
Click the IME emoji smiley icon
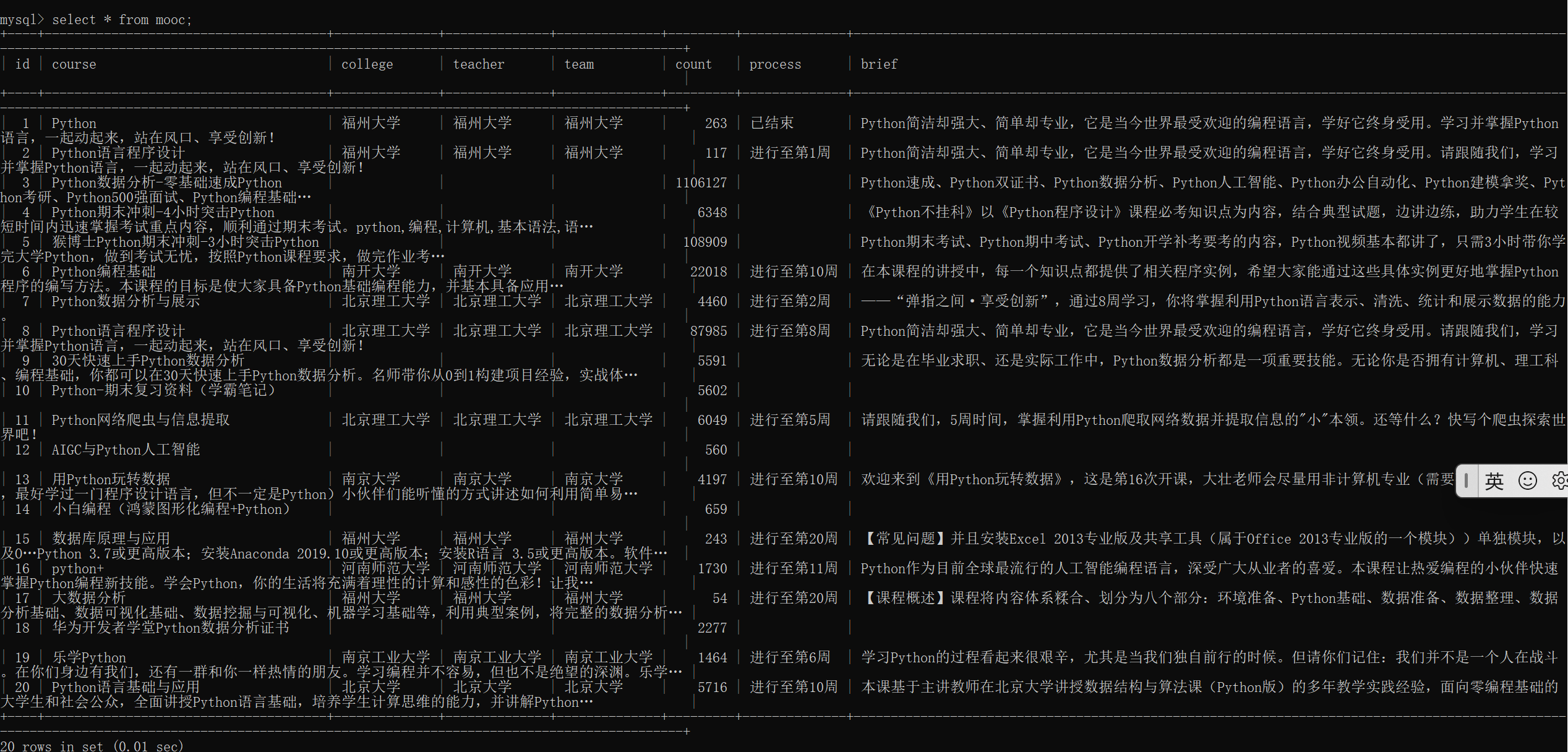pos(1527,481)
